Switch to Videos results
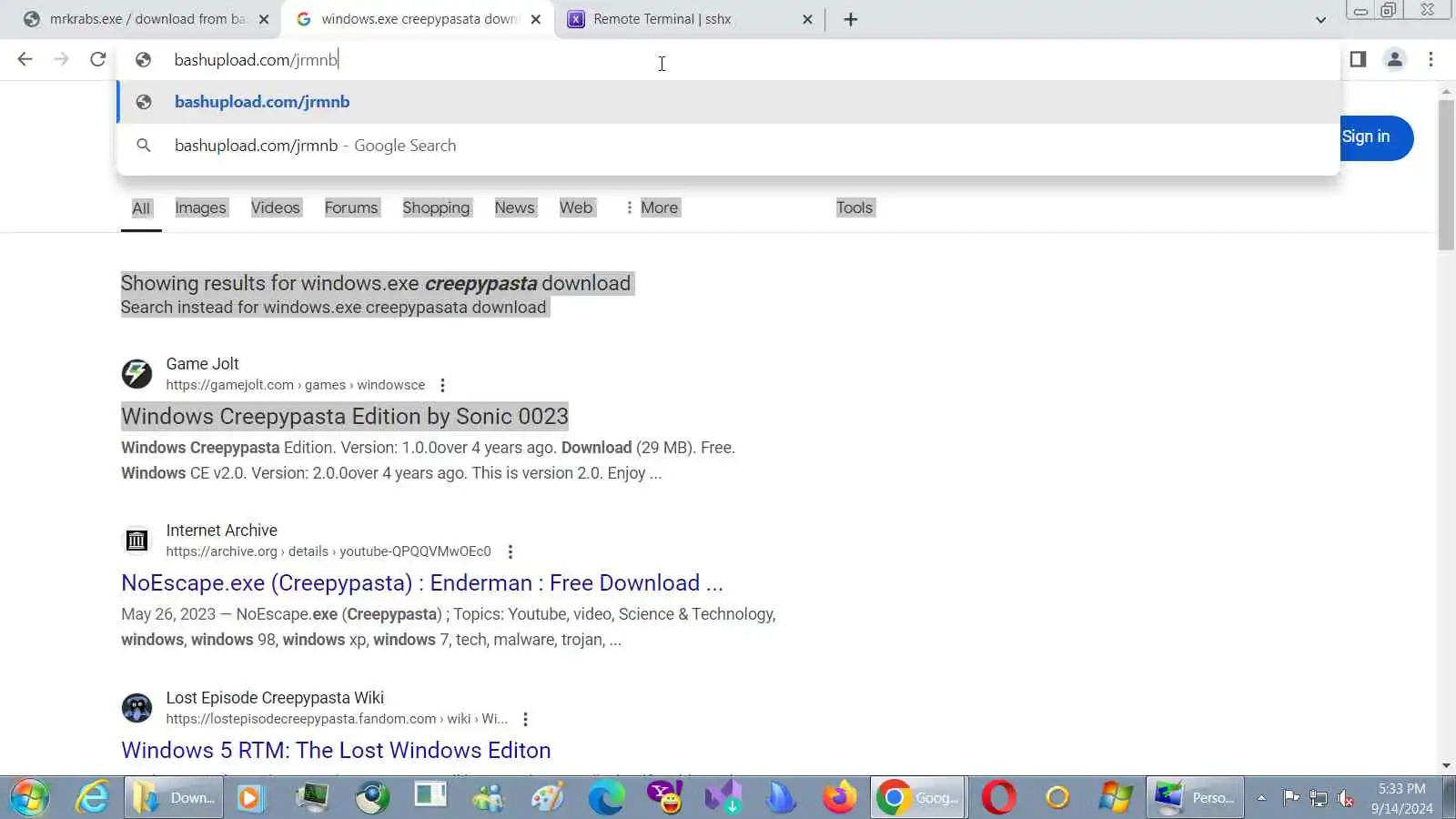 (275, 207)
